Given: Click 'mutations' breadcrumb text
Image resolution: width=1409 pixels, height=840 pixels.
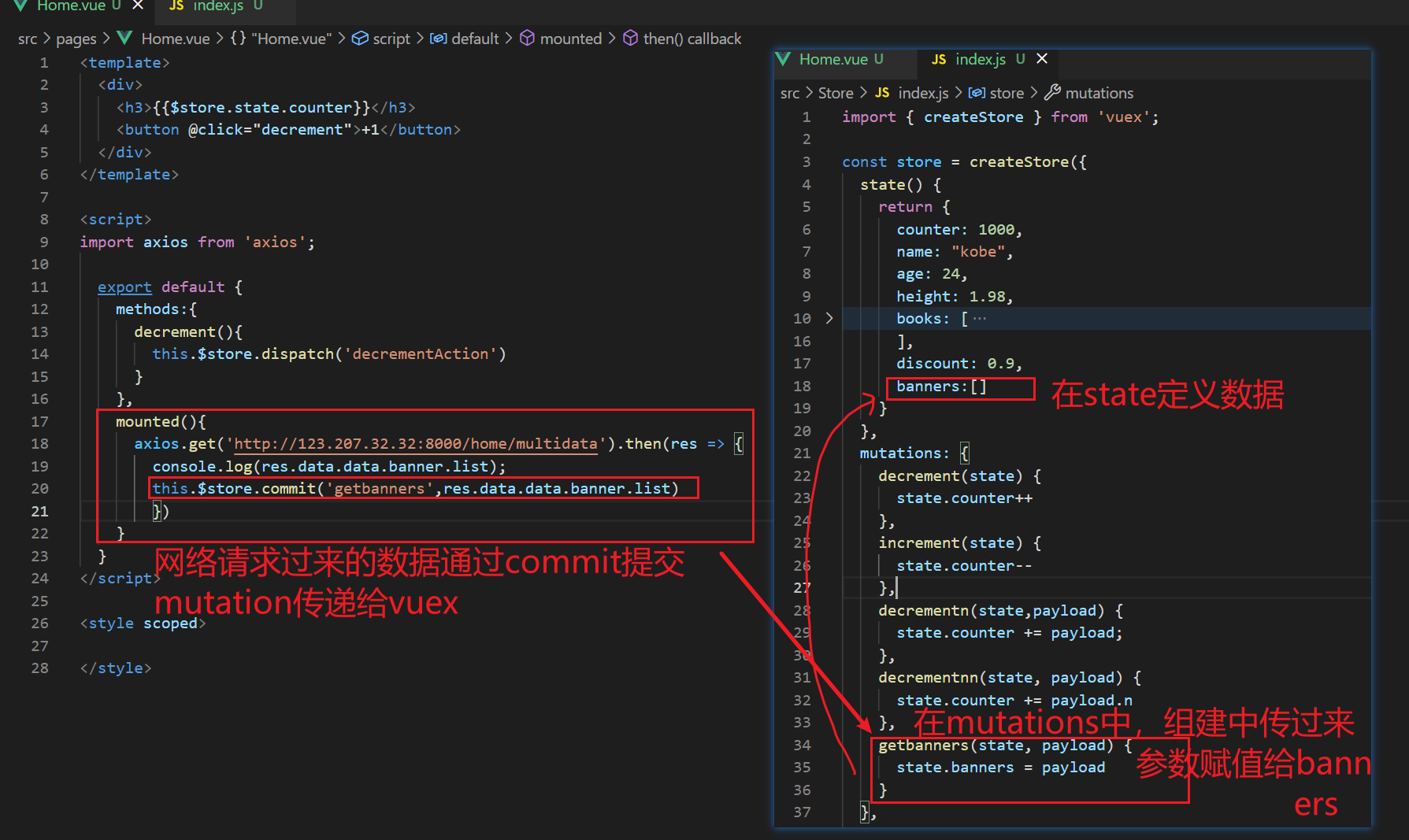Looking at the screenshot, I should pyautogui.click(x=1099, y=93).
